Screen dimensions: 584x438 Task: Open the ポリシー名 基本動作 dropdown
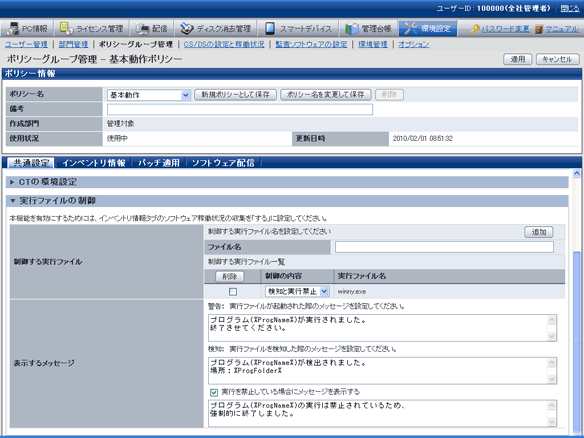pyautogui.click(x=149, y=95)
